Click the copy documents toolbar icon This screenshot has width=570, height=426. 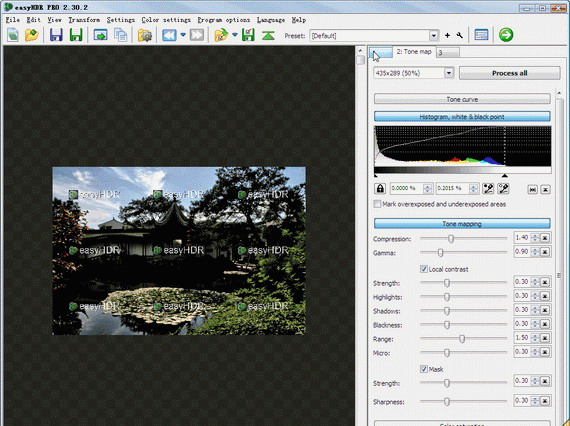120,35
